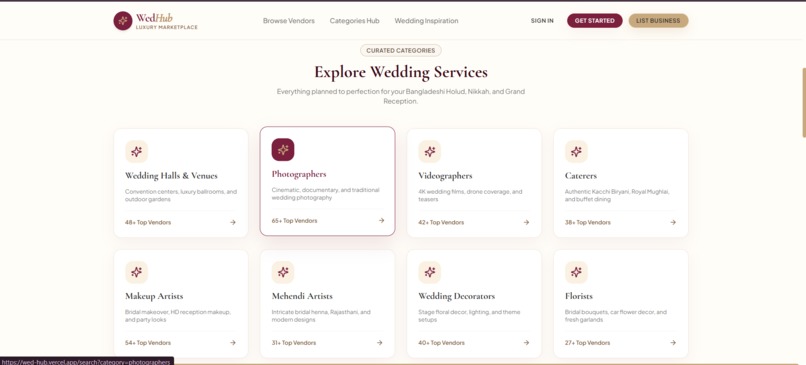Viewport: 806px width, 365px height.
Task: Click the '4K wedding films, drone coverage' description
Action: 470,195
